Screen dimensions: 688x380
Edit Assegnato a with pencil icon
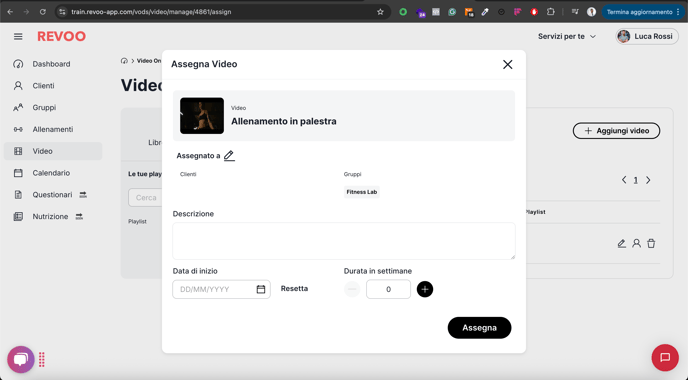pyautogui.click(x=229, y=156)
